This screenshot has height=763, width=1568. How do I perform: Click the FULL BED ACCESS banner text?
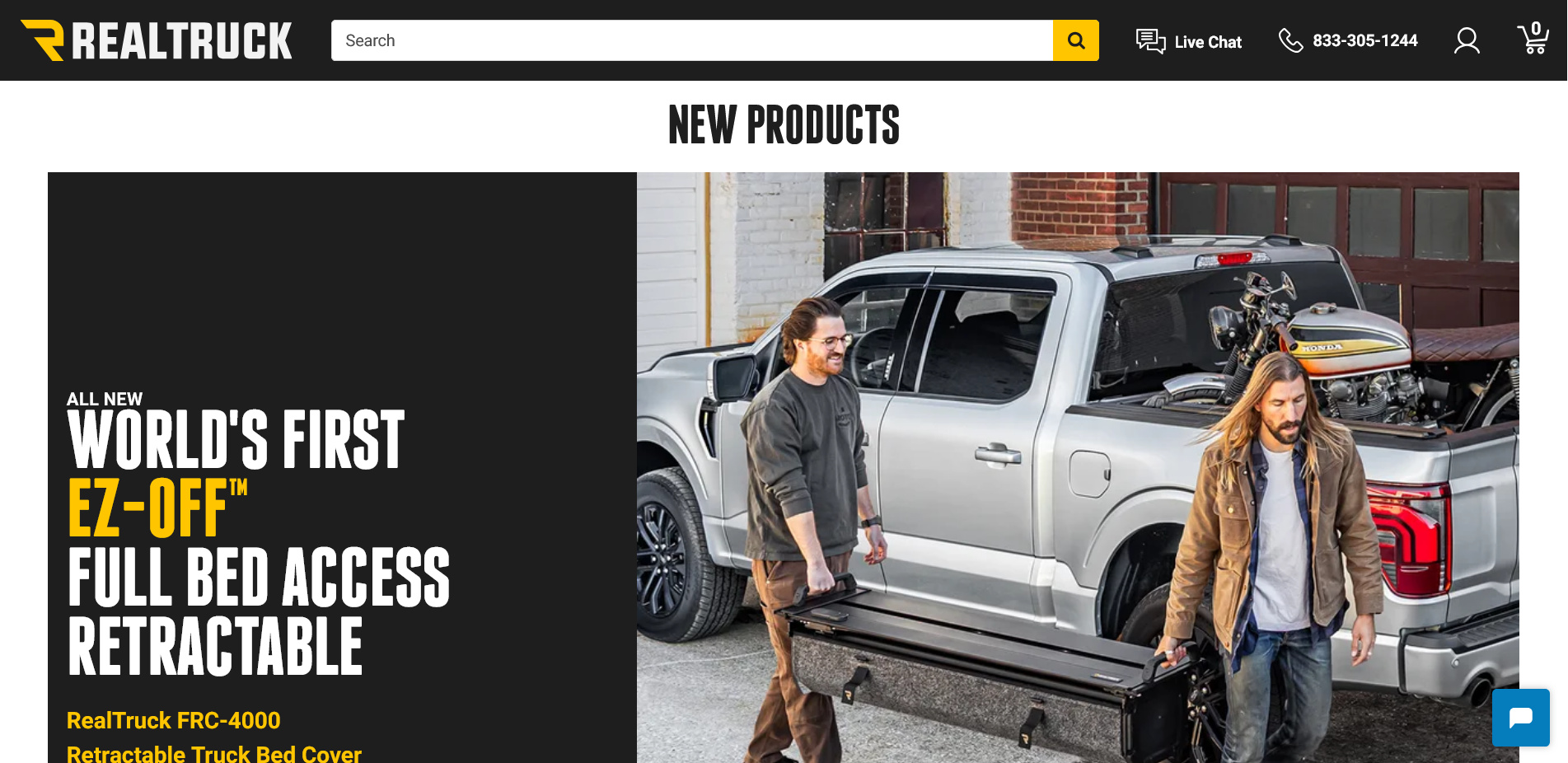259,578
